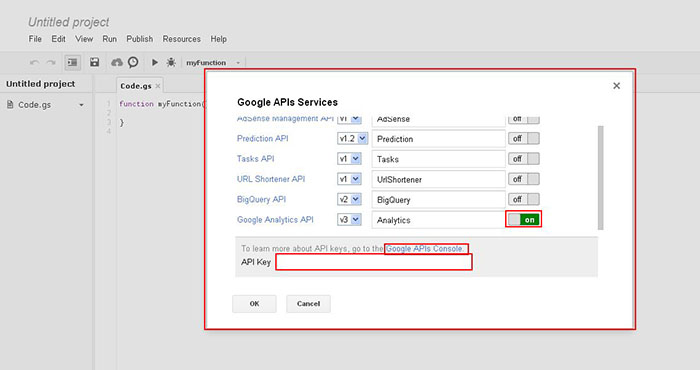Turn on the Prediction API switch

[x=524, y=139]
